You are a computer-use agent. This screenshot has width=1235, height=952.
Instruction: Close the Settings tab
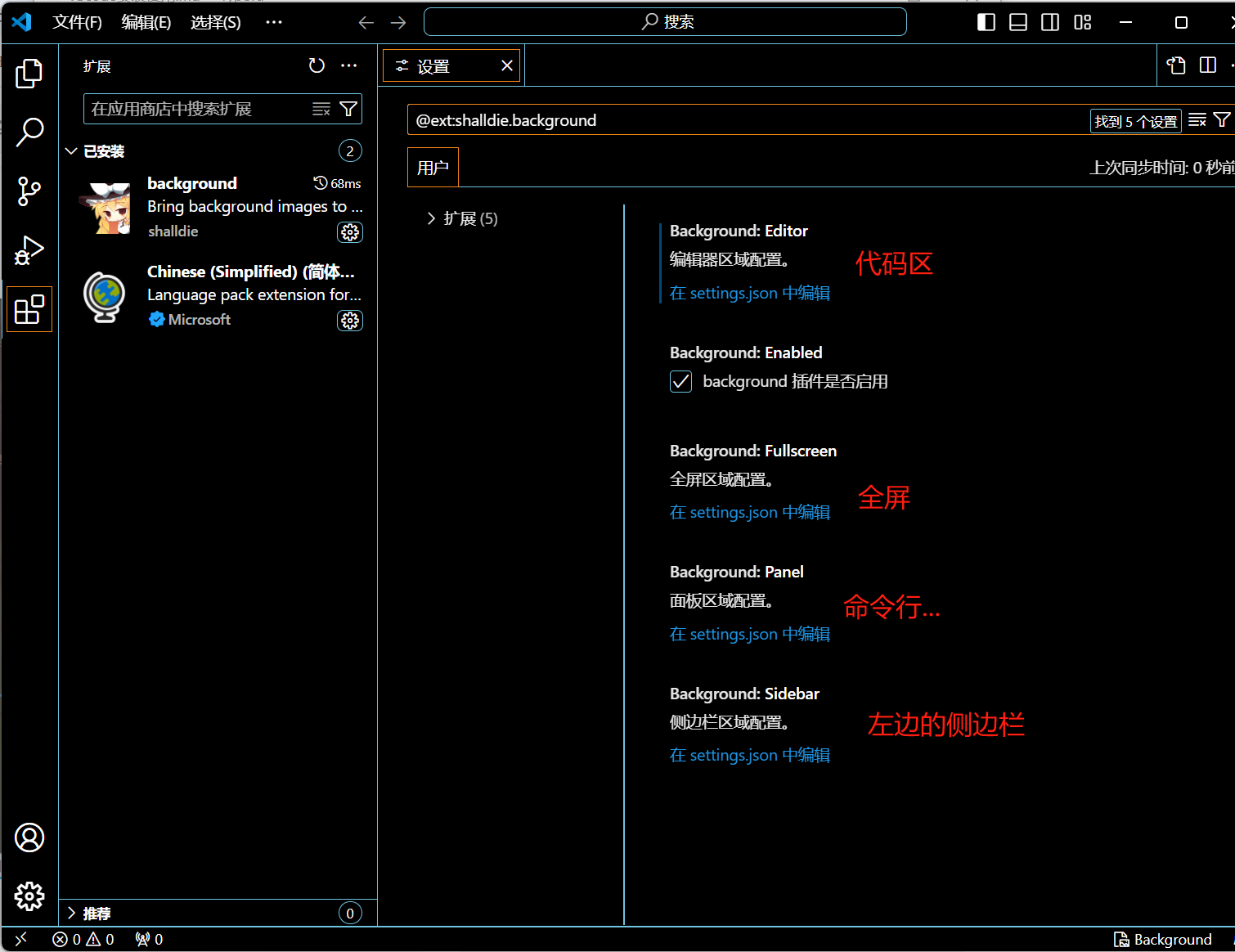tap(507, 65)
